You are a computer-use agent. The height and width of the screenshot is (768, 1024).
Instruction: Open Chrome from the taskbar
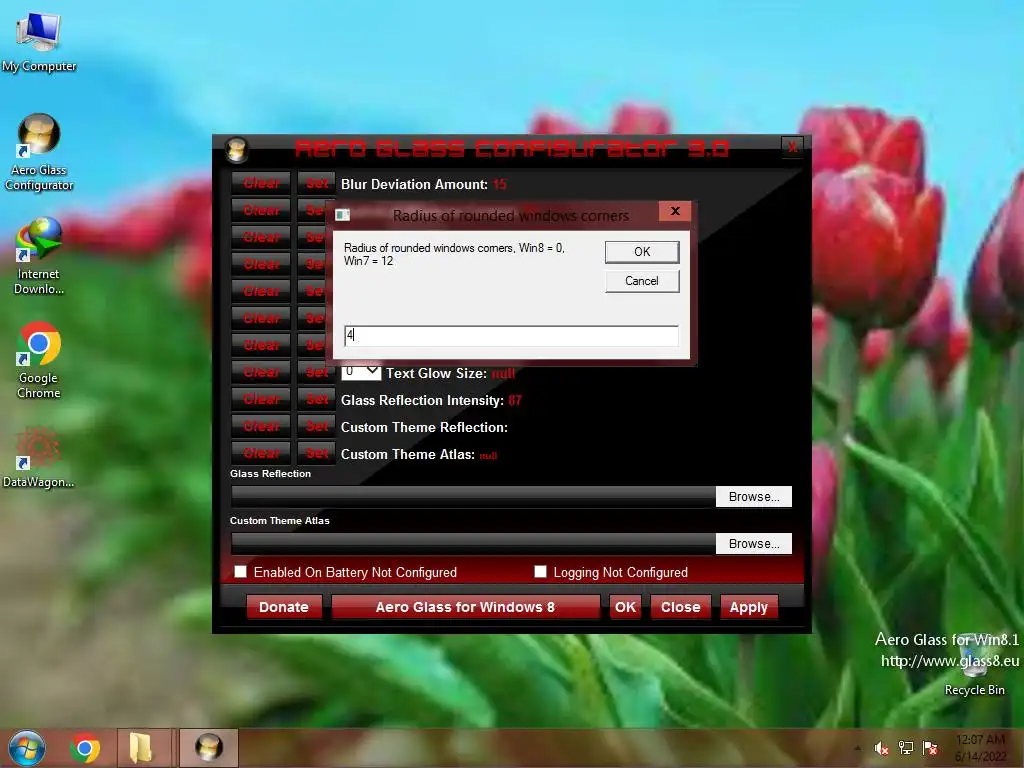(85, 748)
